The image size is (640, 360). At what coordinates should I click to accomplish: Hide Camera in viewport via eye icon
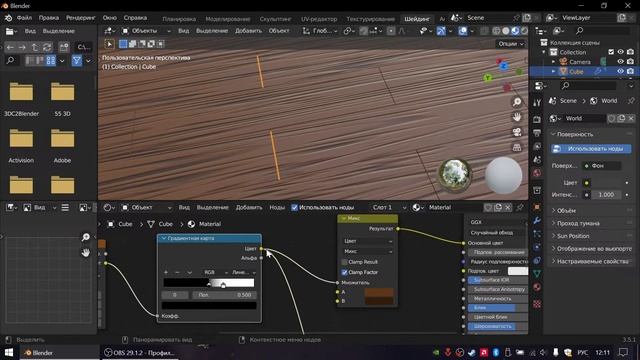tap(620, 62)
